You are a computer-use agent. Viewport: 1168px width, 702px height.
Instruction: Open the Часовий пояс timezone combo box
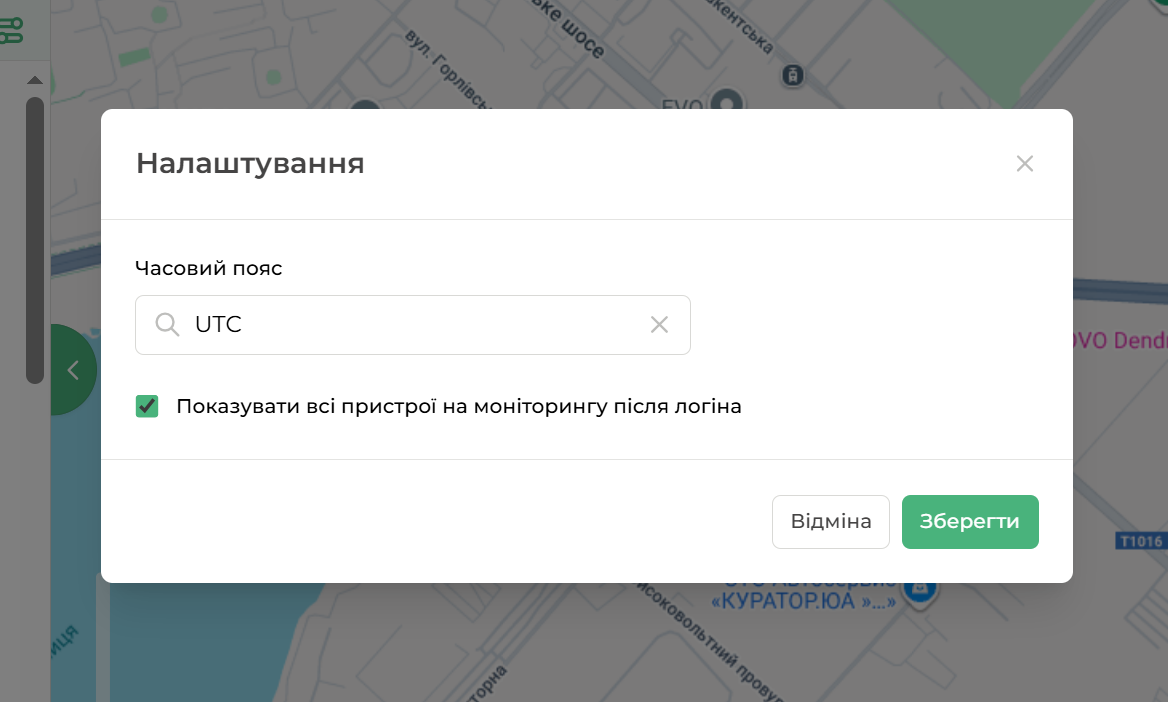click(x=412, y=325)
